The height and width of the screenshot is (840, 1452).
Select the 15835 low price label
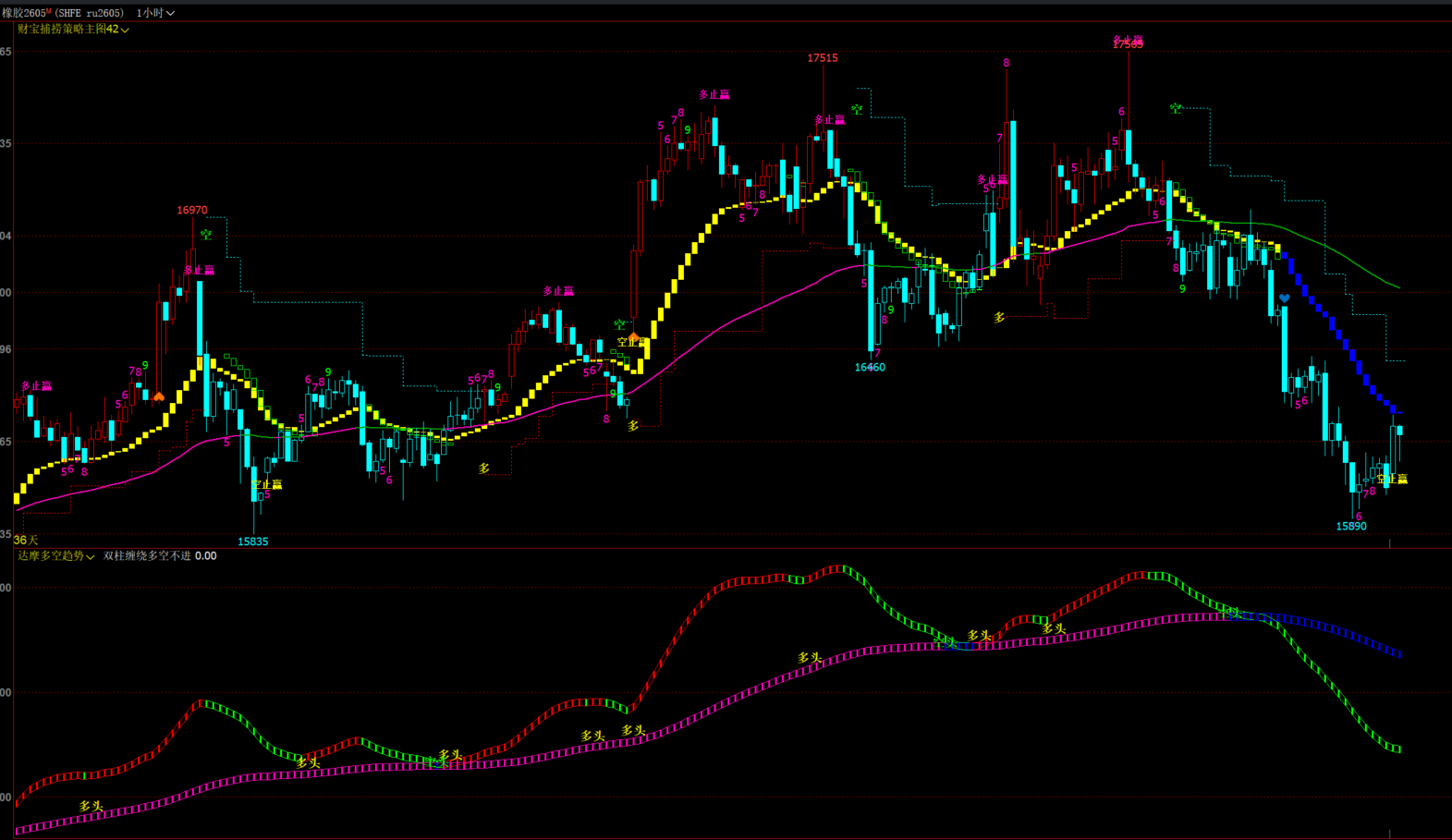click(252, 542)
